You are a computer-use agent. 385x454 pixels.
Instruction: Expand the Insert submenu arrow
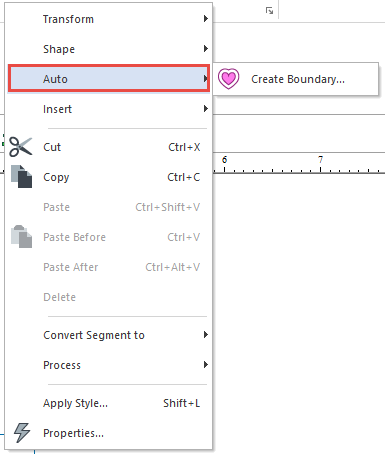pyautogui.click(x=206, y=109)
